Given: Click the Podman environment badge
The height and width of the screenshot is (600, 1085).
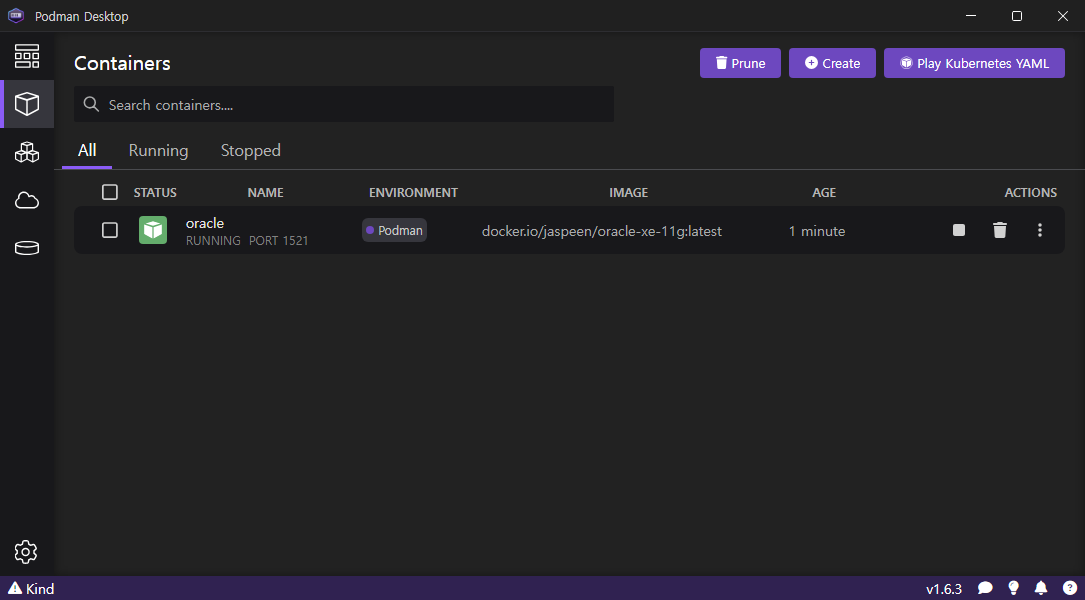Looking at the screenshot, I should click(394, 230).
